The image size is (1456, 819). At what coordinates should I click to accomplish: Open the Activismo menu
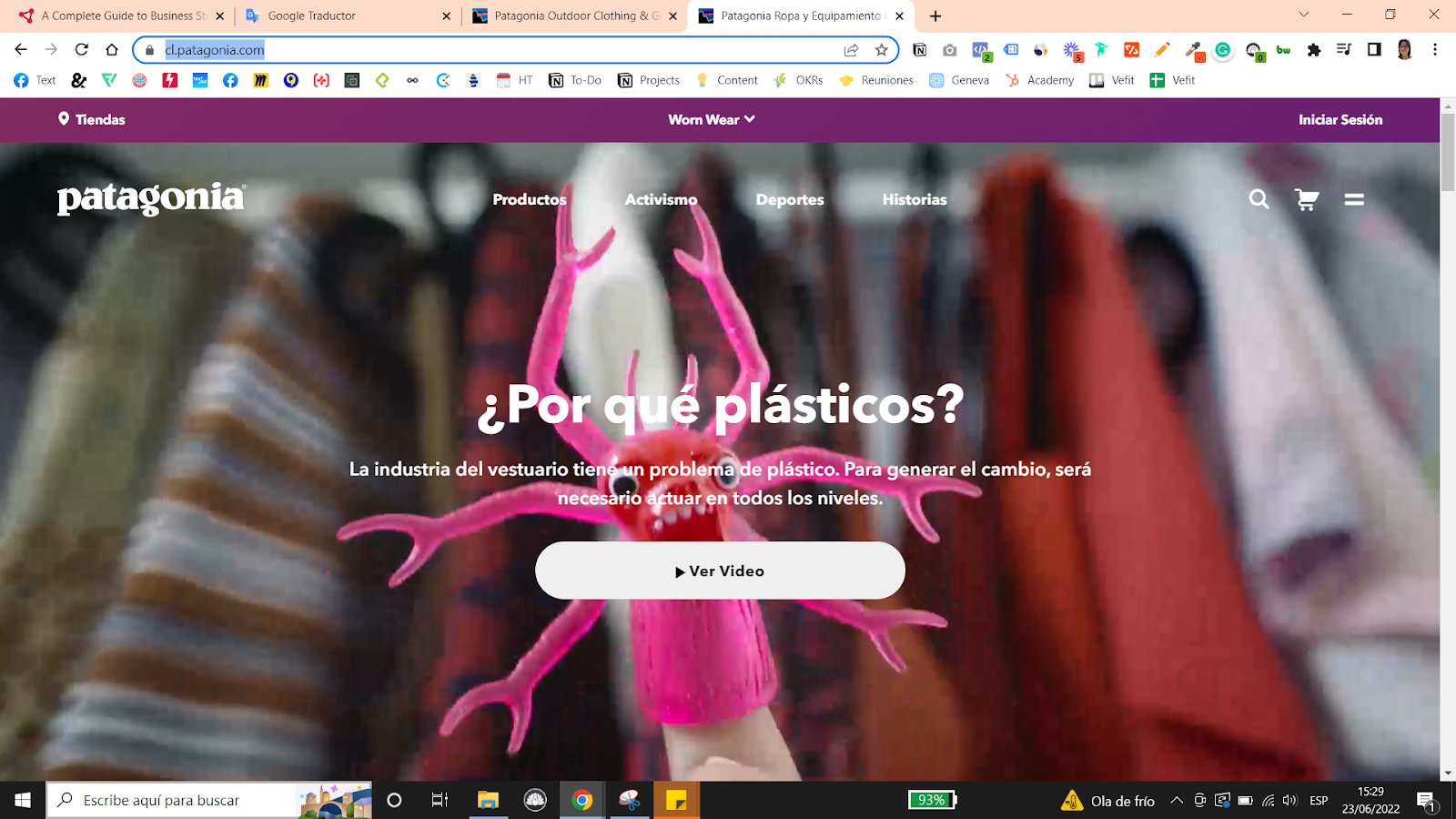click(661, 199)
